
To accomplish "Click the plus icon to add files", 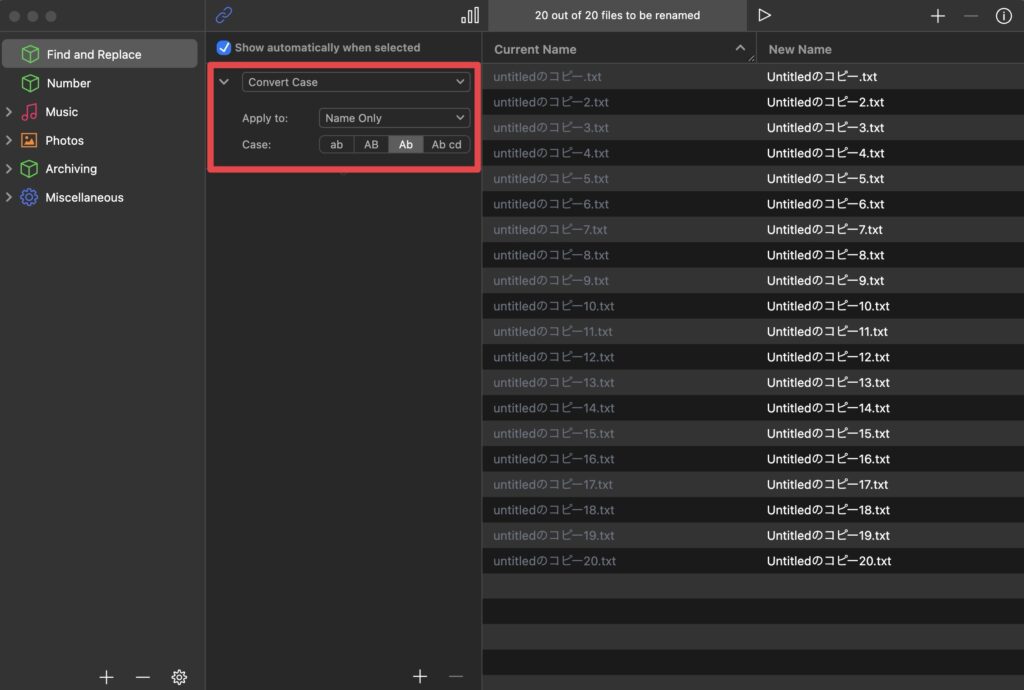I will 937,16.
